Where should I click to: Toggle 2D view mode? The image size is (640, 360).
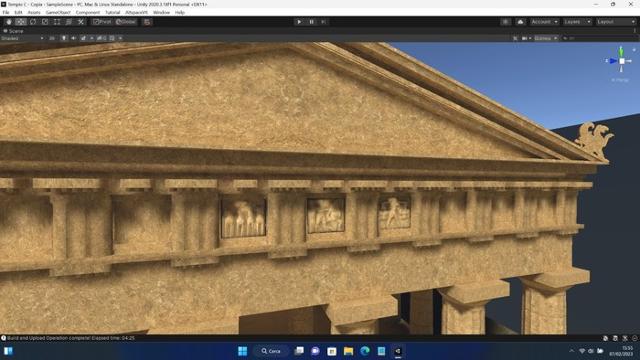coord(52,38)
